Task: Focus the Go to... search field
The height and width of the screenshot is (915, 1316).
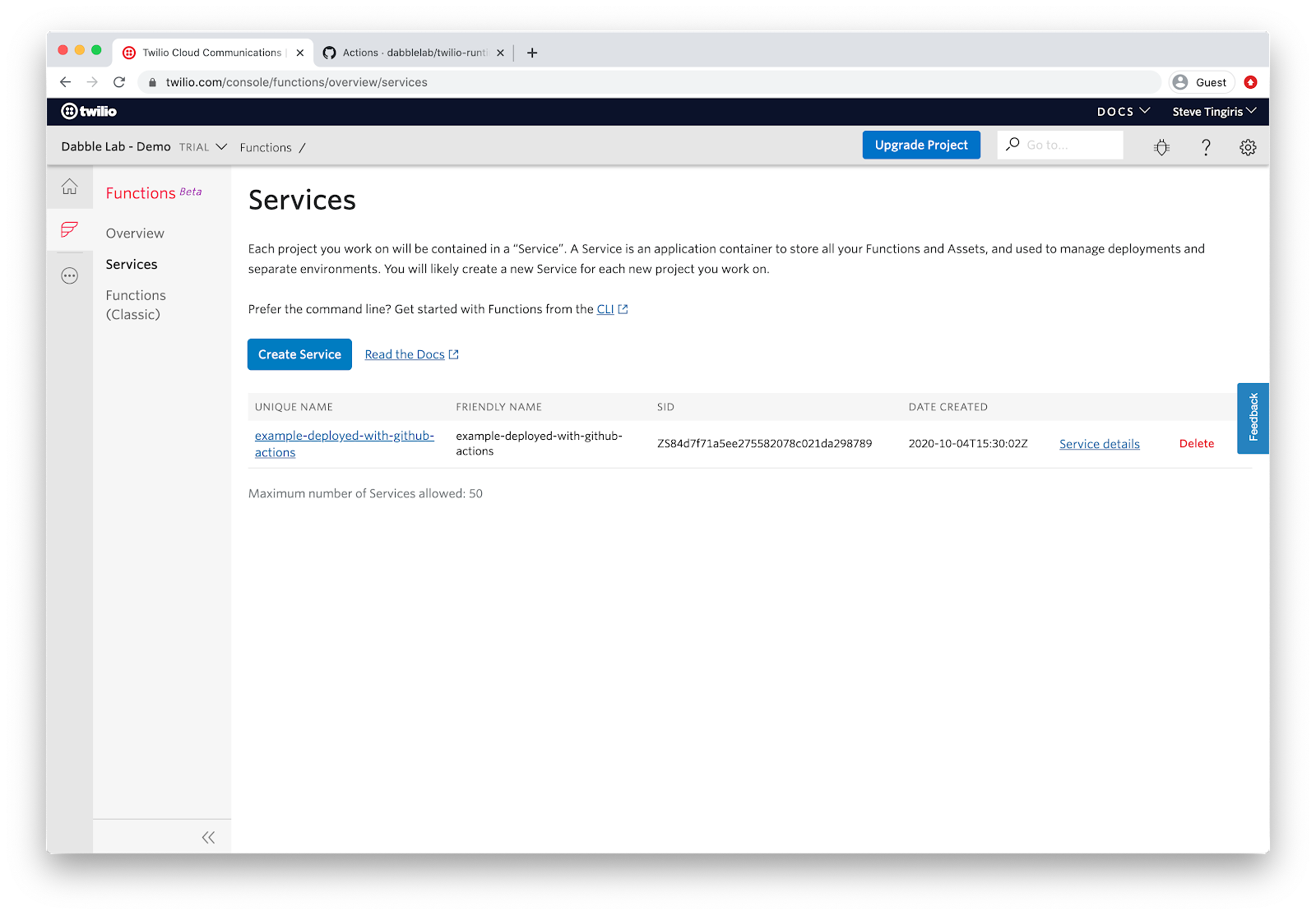Action: click(x=1060, y=145)
